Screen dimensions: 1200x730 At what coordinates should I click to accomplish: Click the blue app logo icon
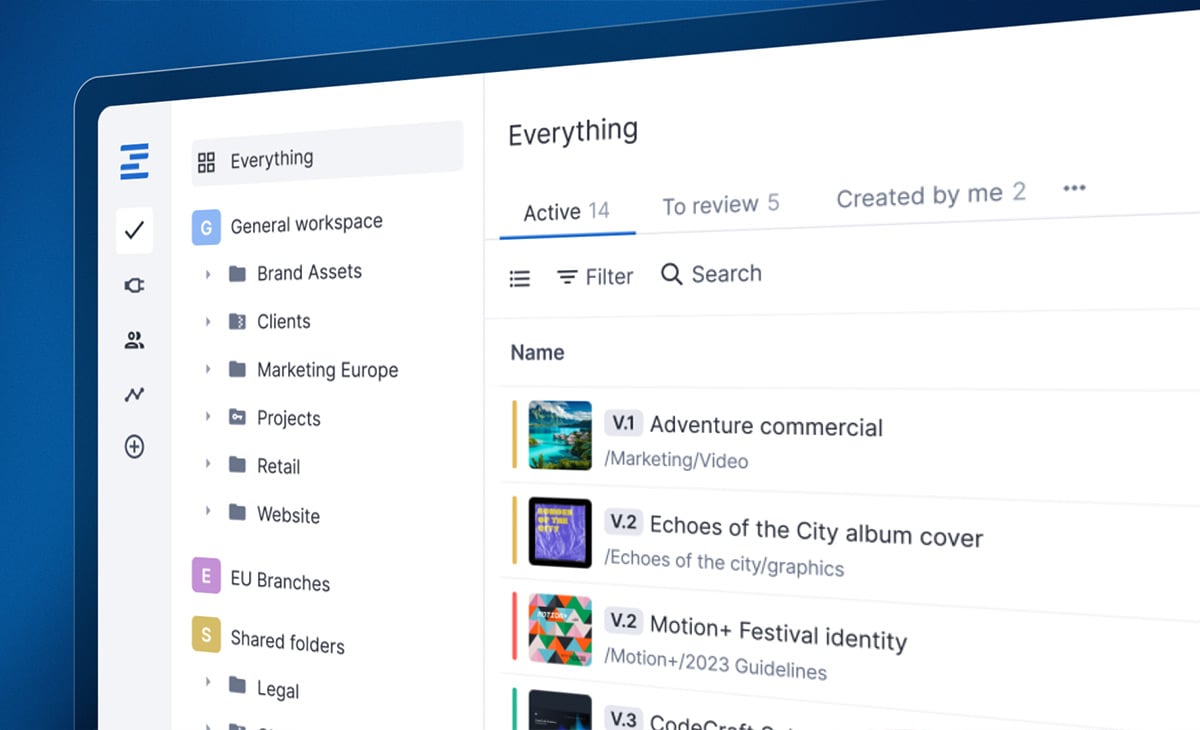click(134, 161)
